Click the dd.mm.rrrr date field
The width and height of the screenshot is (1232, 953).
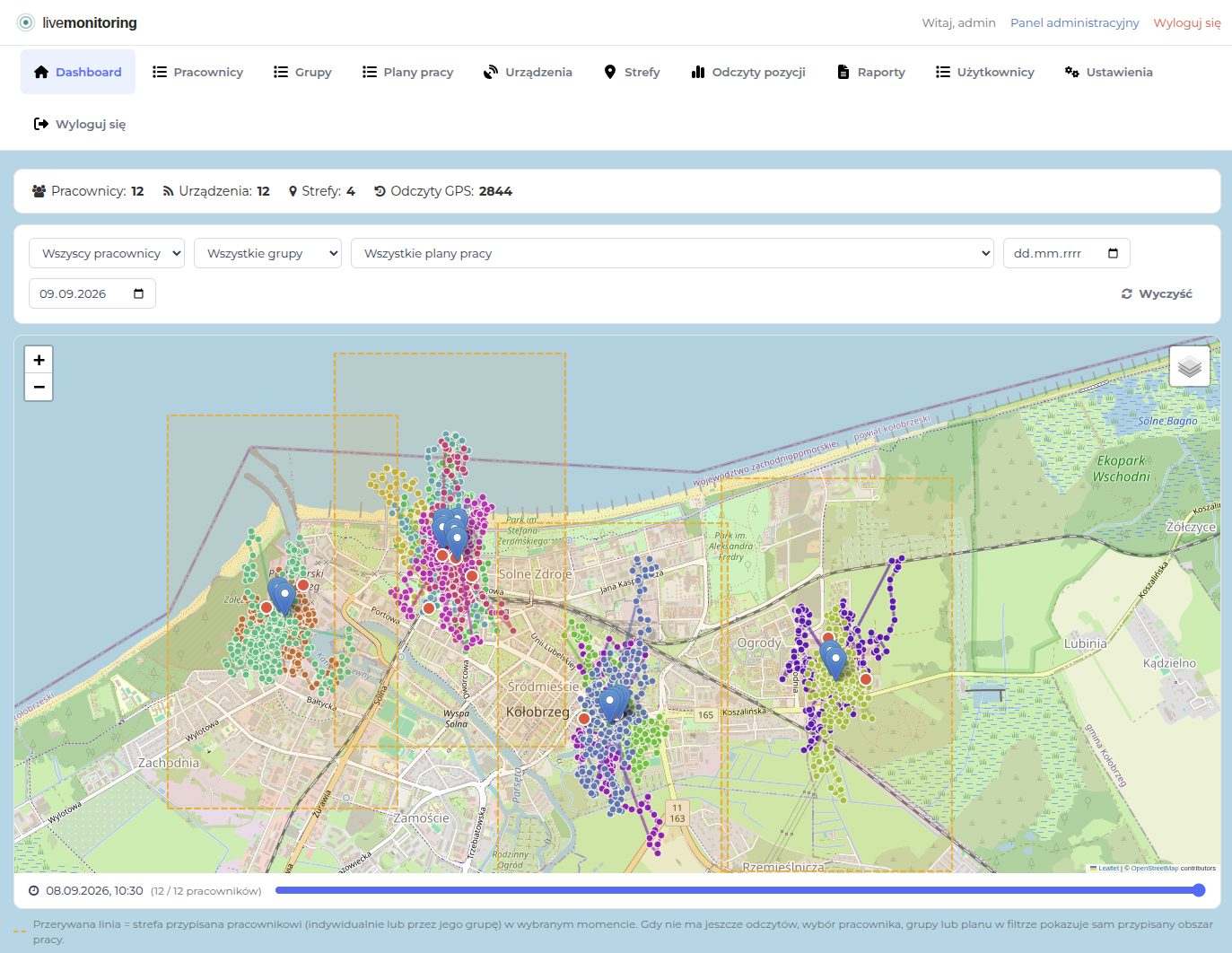[1066, 253]
